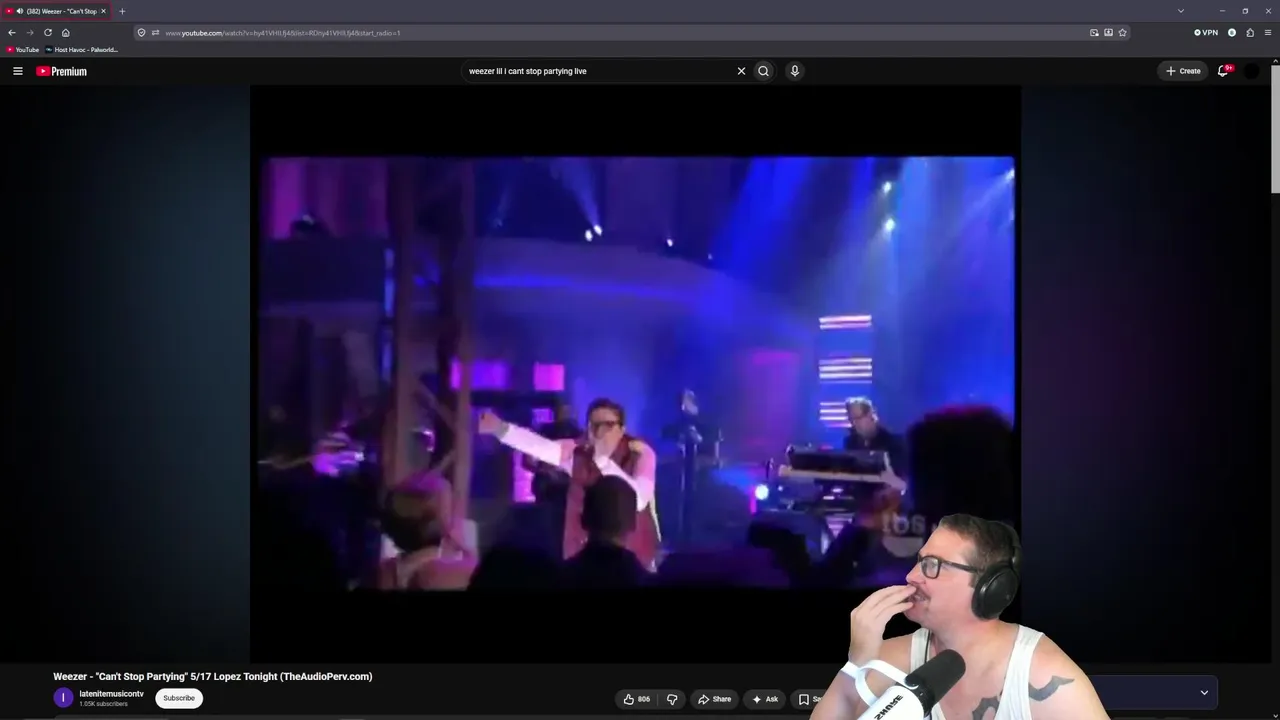Toggle the browser VPN button
The image size is (1280, 720).
tap(1206, 33)
